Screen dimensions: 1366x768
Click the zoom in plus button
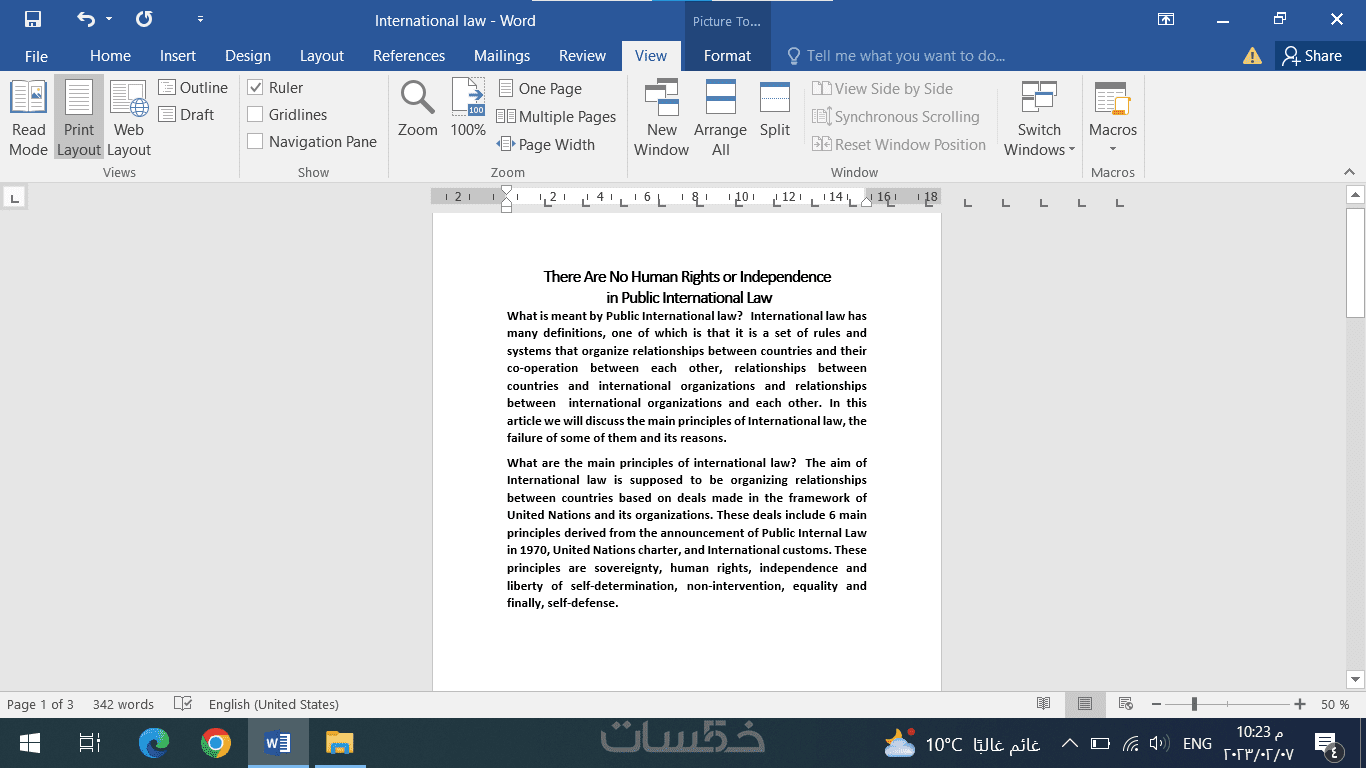tap(1300, 704)
